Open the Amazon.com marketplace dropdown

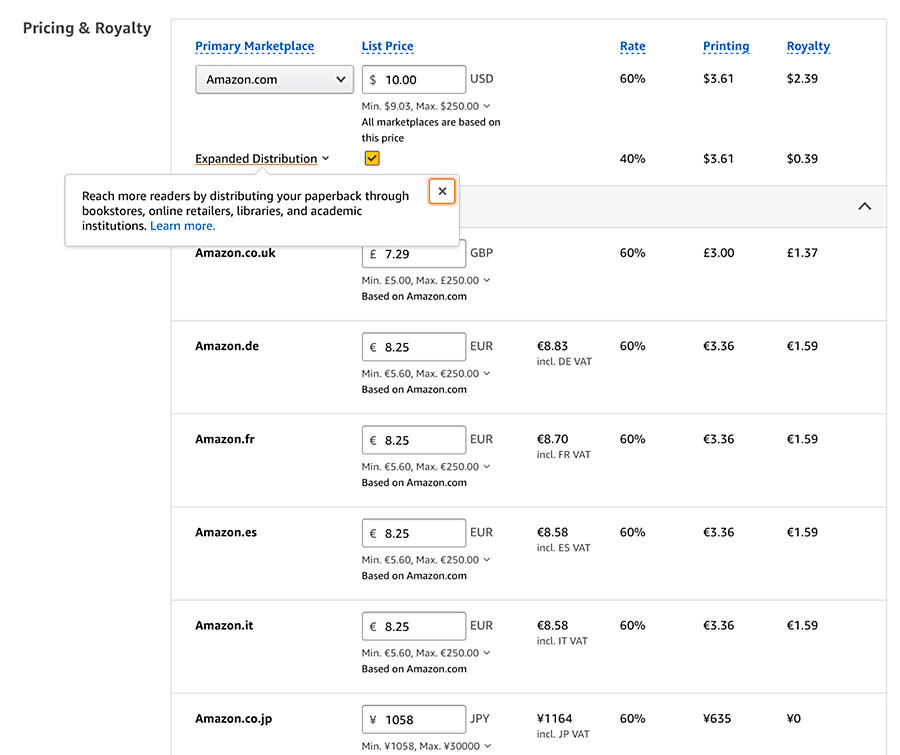[274, 79]
